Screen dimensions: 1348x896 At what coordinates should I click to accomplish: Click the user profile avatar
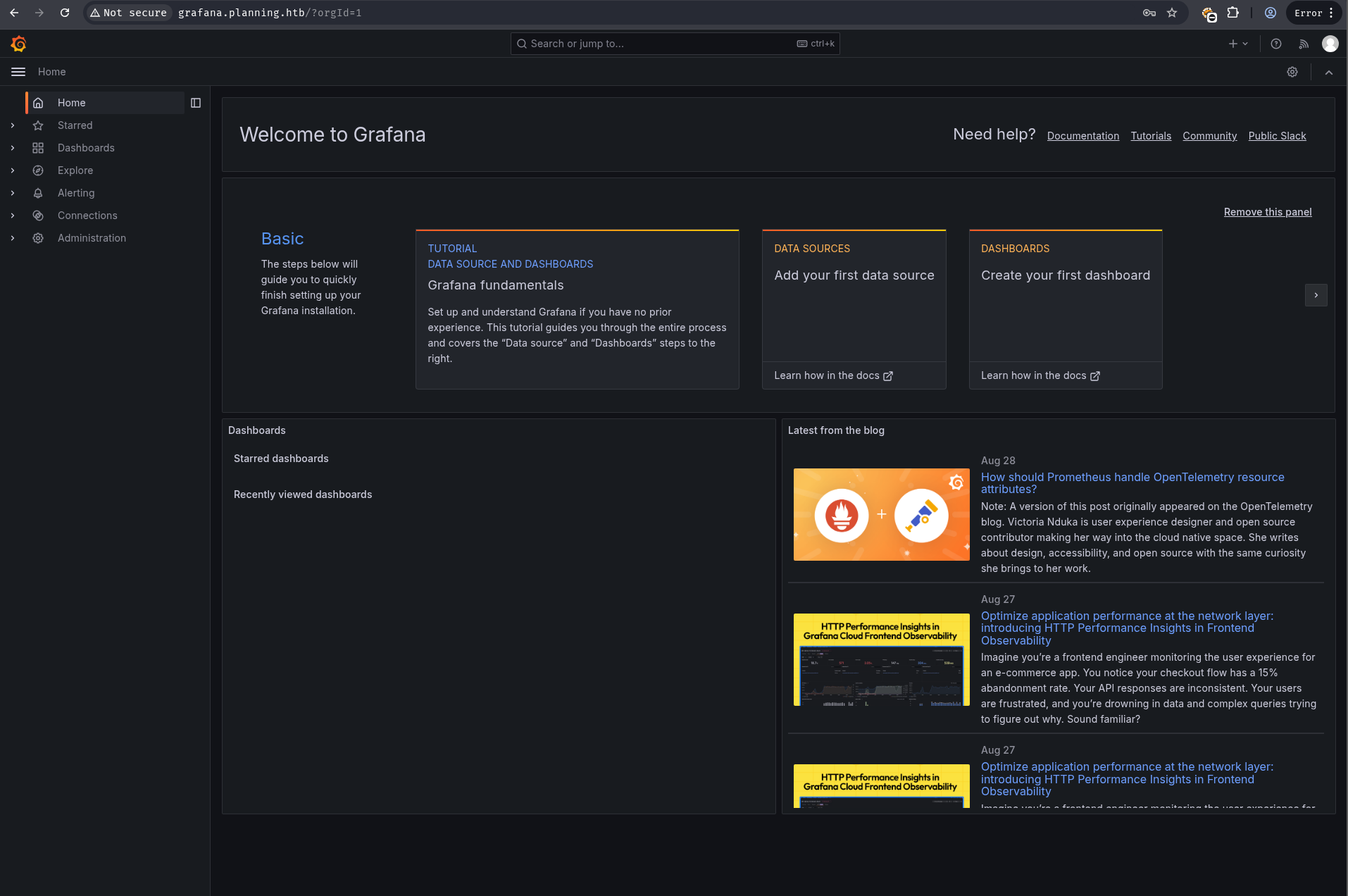(x=1330, y=44)
